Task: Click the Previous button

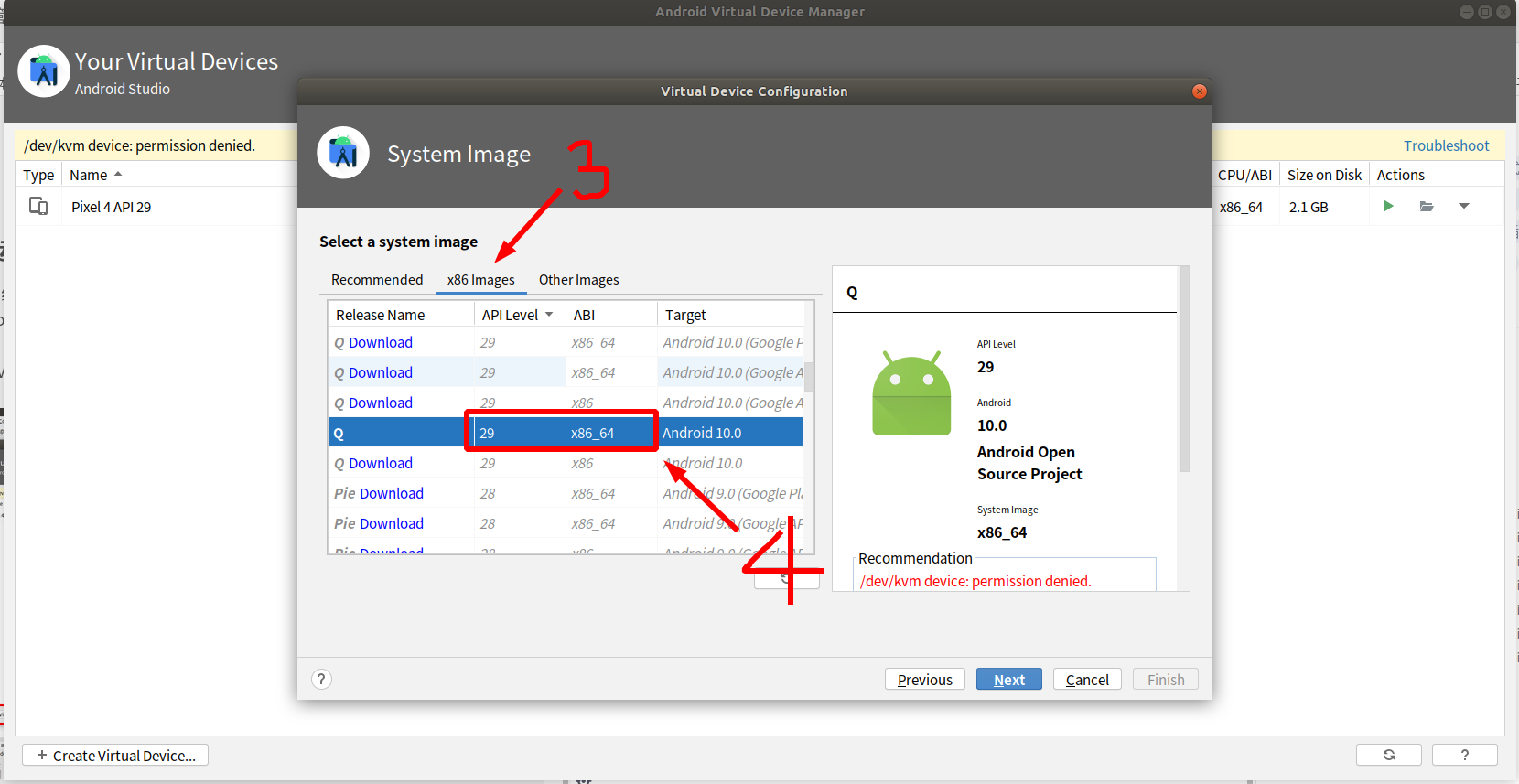Action: click(925, 680)
